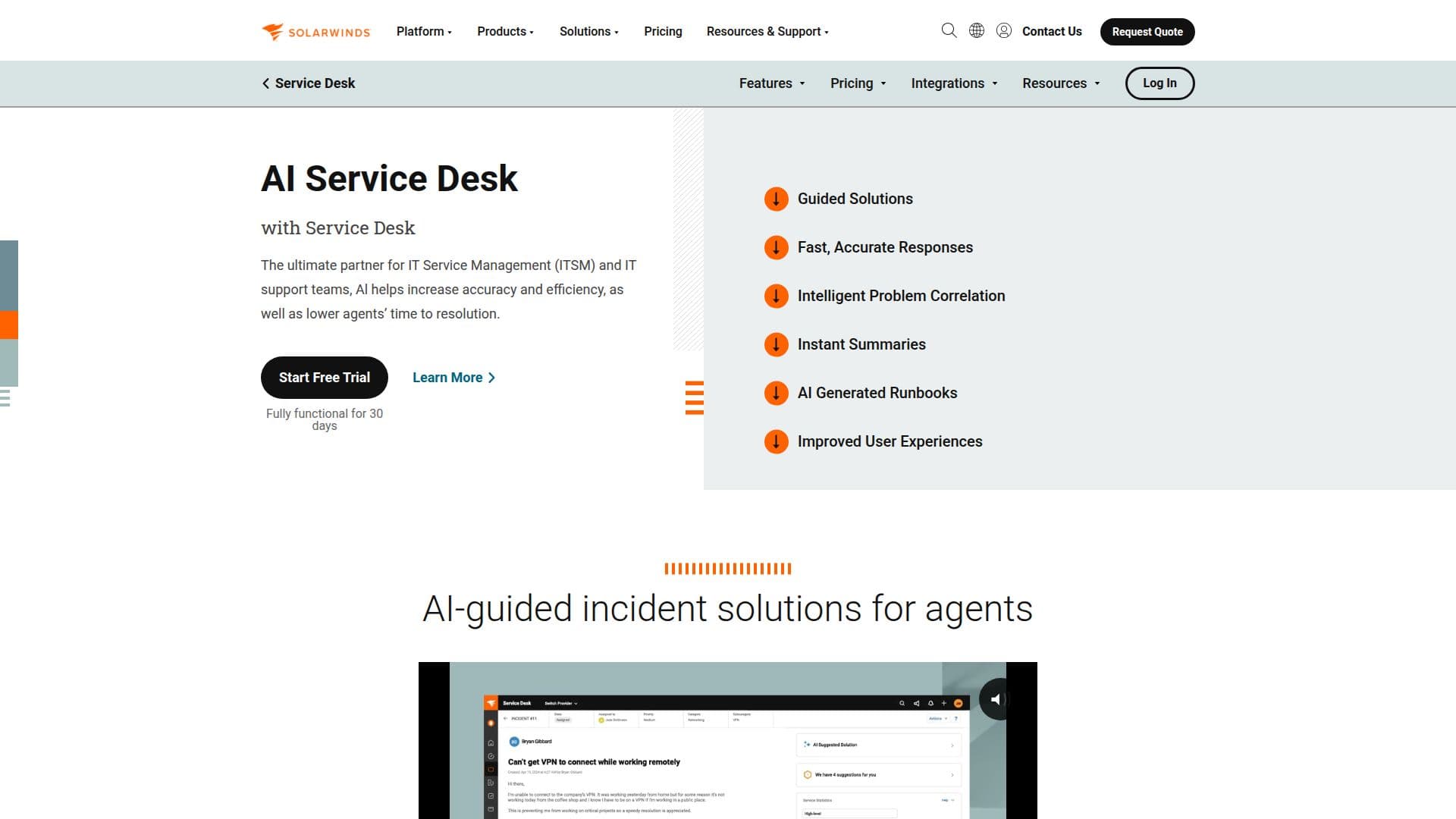Click the 'Fully functional for 30 days' text
The height and width of the screenshot is (819, 1456).
325,419
